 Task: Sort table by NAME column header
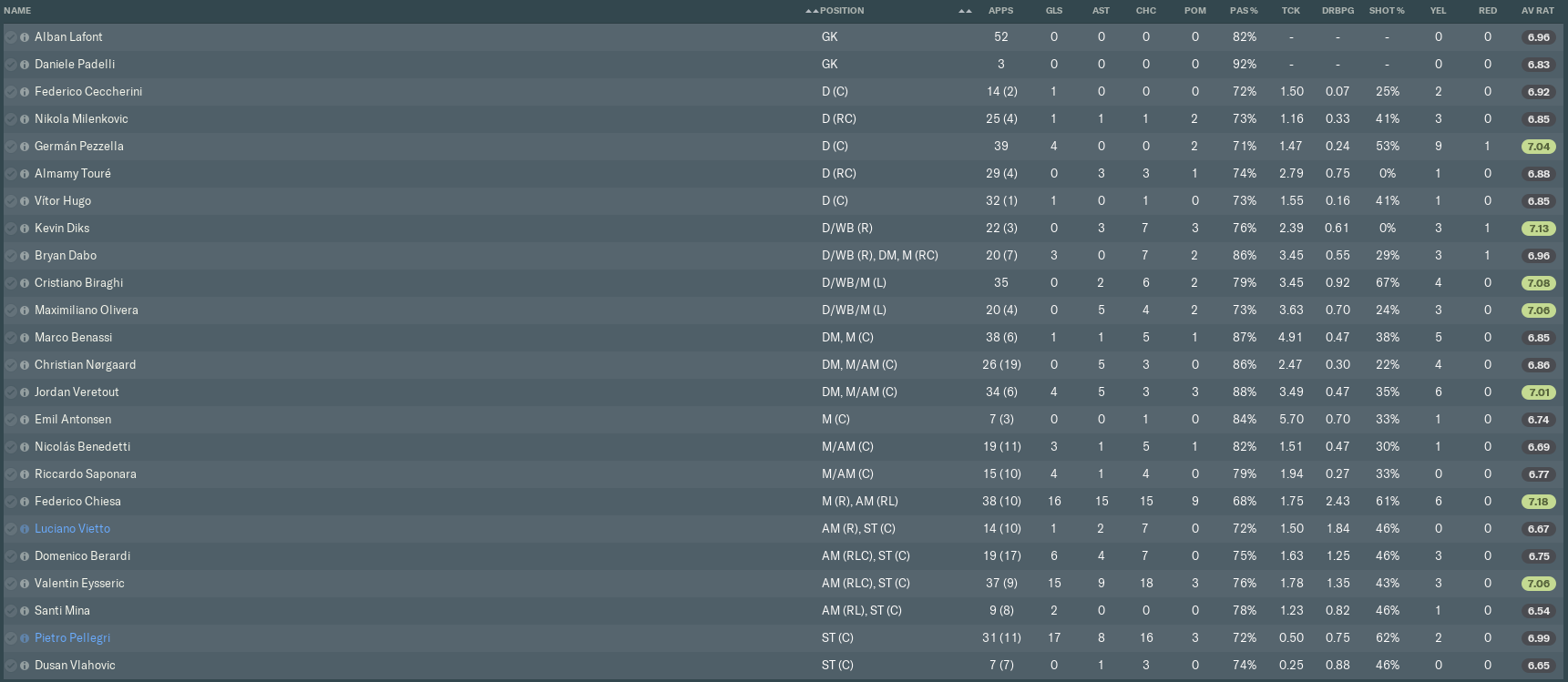click(x=17, y=11)
